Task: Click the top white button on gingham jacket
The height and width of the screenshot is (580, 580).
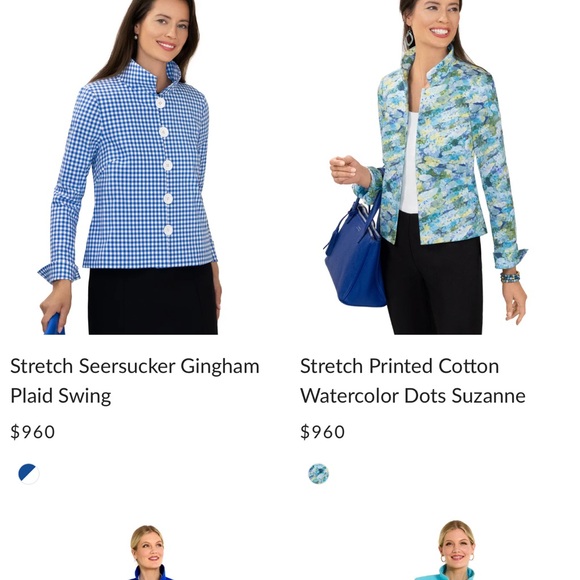Action: click(160, 102)
